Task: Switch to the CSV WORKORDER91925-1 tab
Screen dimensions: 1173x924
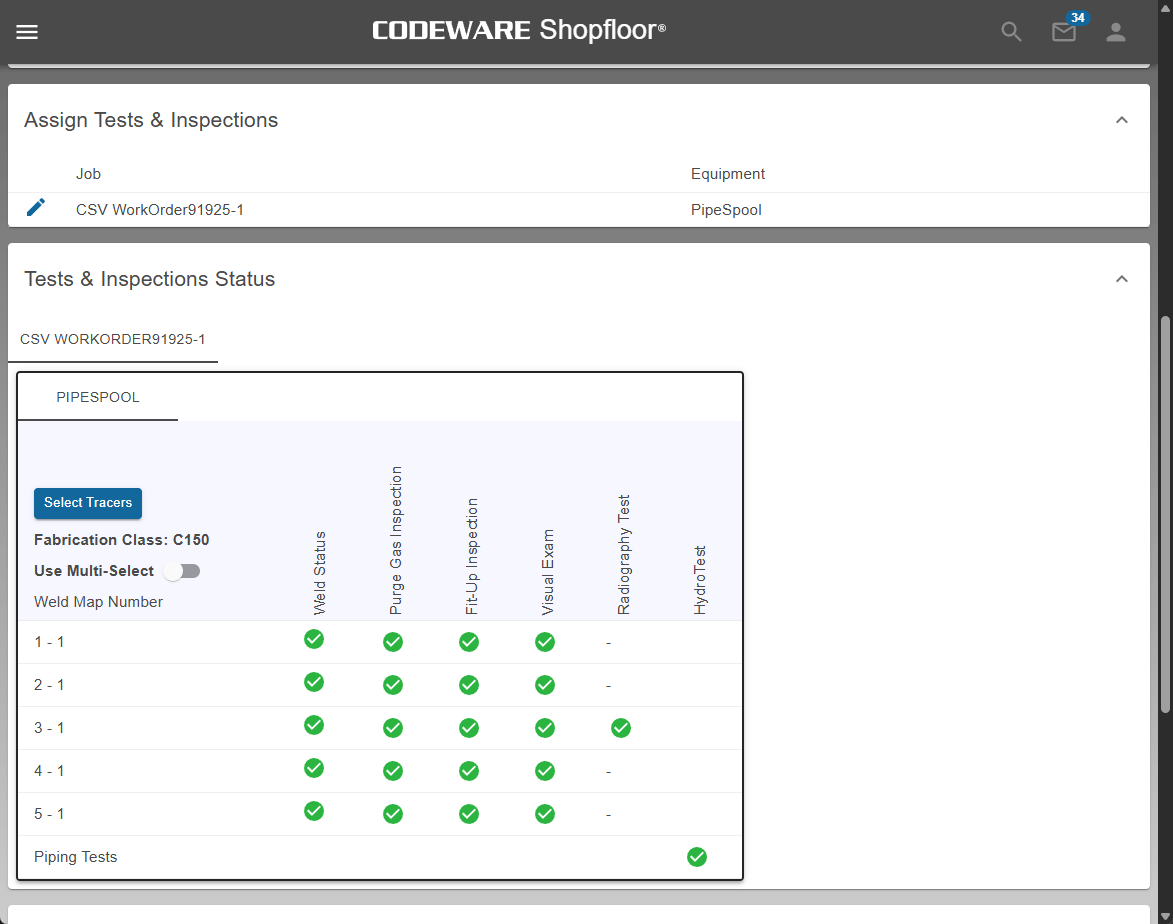Action: click(112, 340)
